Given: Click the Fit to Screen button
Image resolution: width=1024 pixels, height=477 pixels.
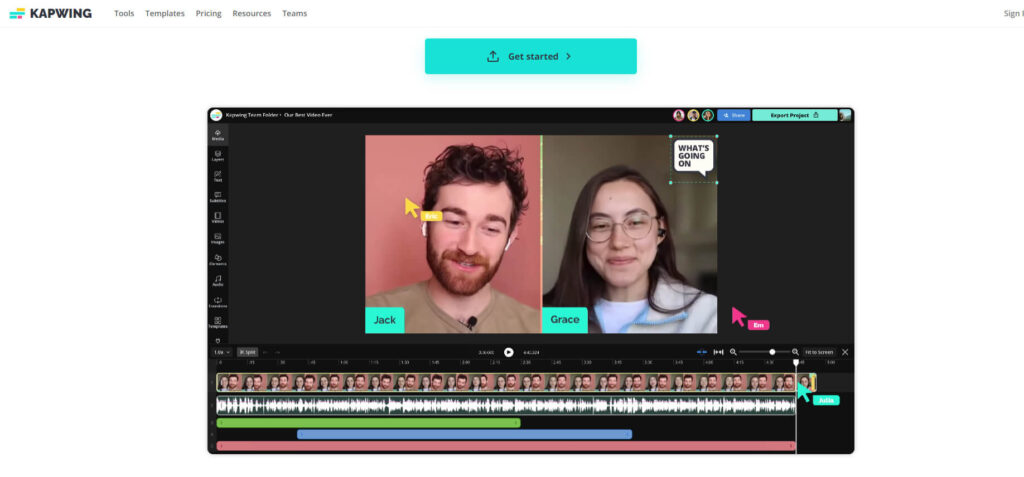Looking at the screenshot, I should (819, 352).
